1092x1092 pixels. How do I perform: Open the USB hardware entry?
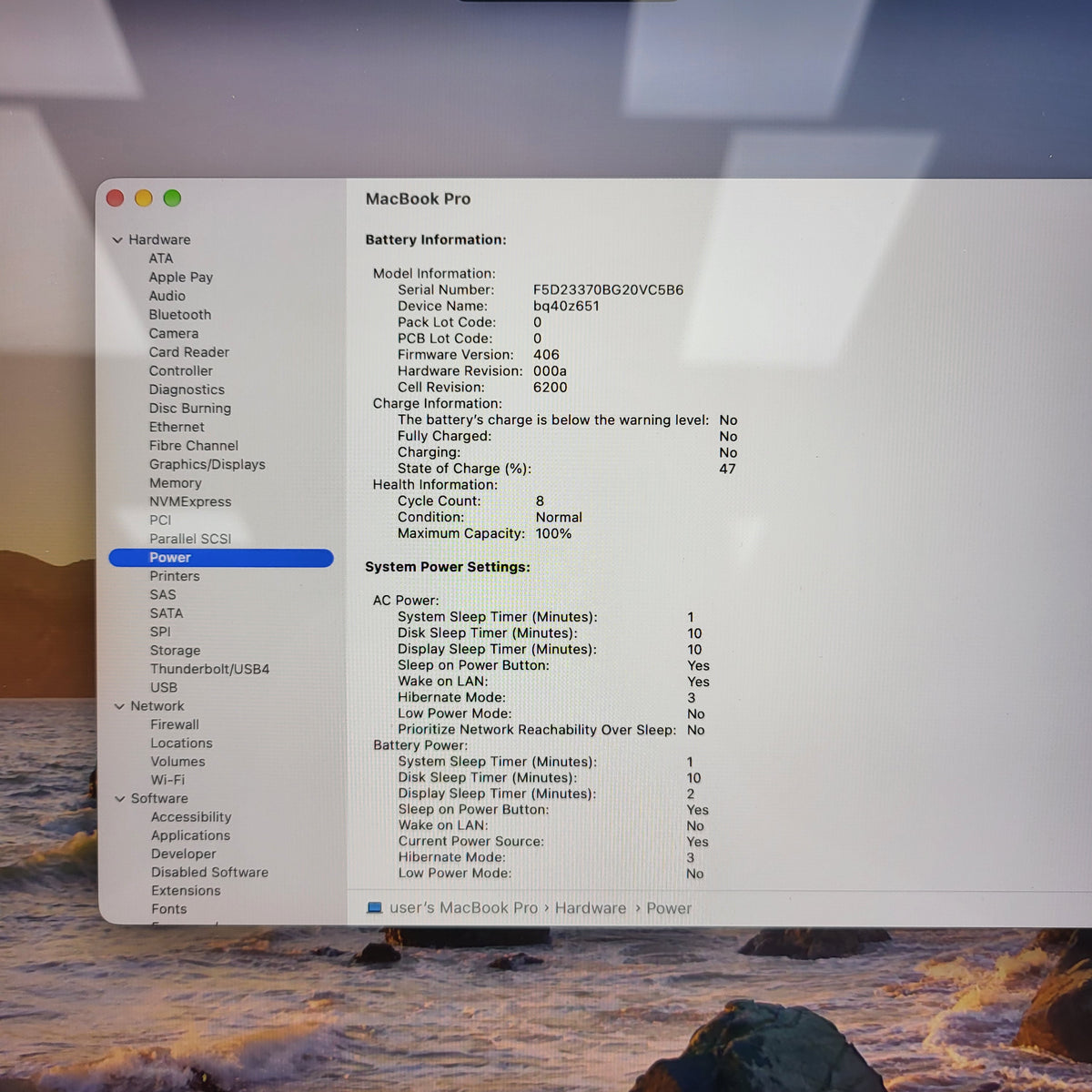pyautogui.click(x=164, y=688)
